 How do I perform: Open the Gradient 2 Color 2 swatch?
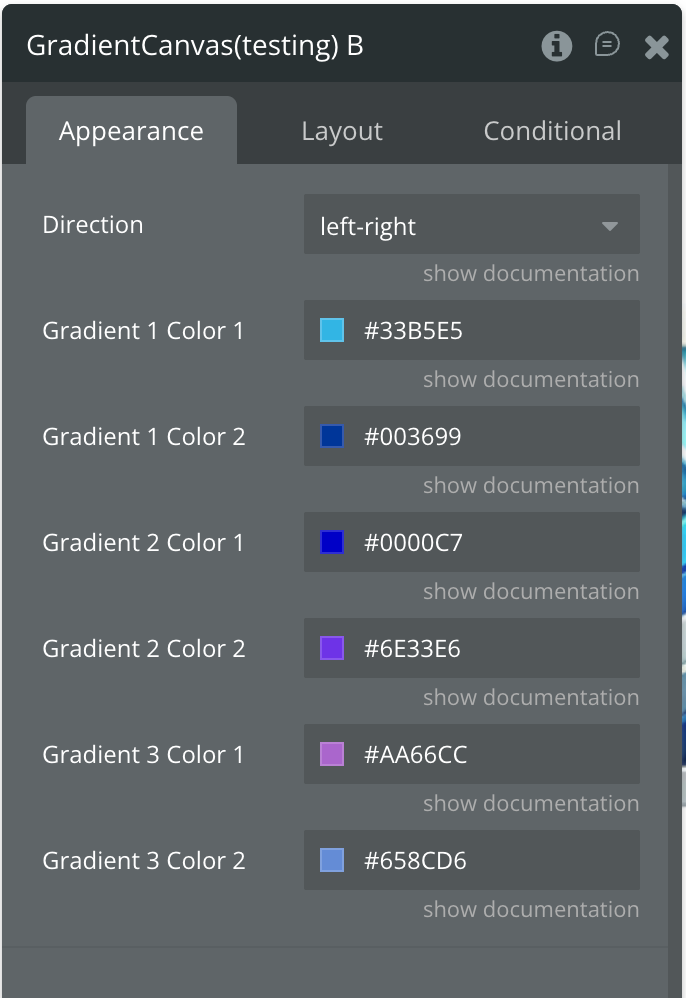(x=332, y=649)
